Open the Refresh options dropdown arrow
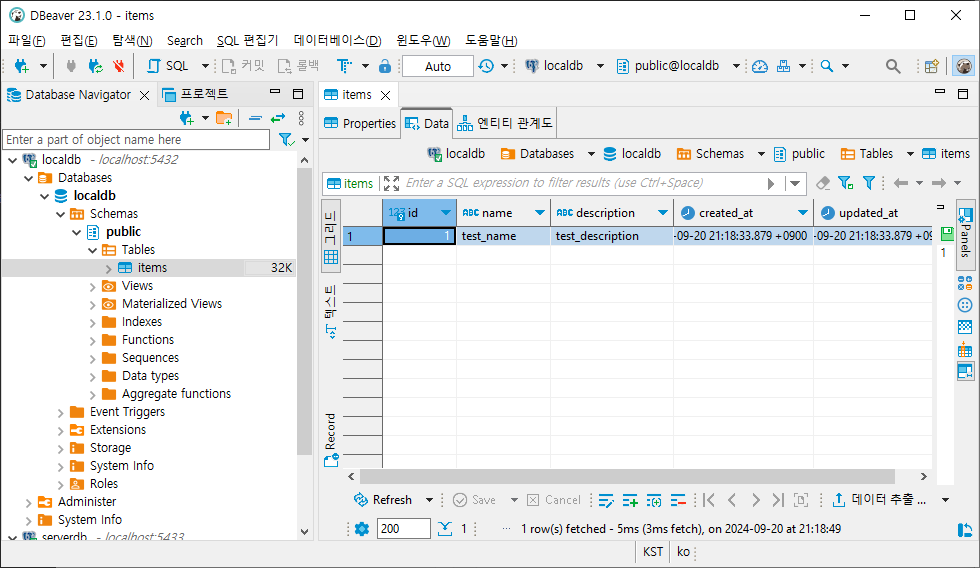This screenshot has width=980, height=568. (429, 500)
